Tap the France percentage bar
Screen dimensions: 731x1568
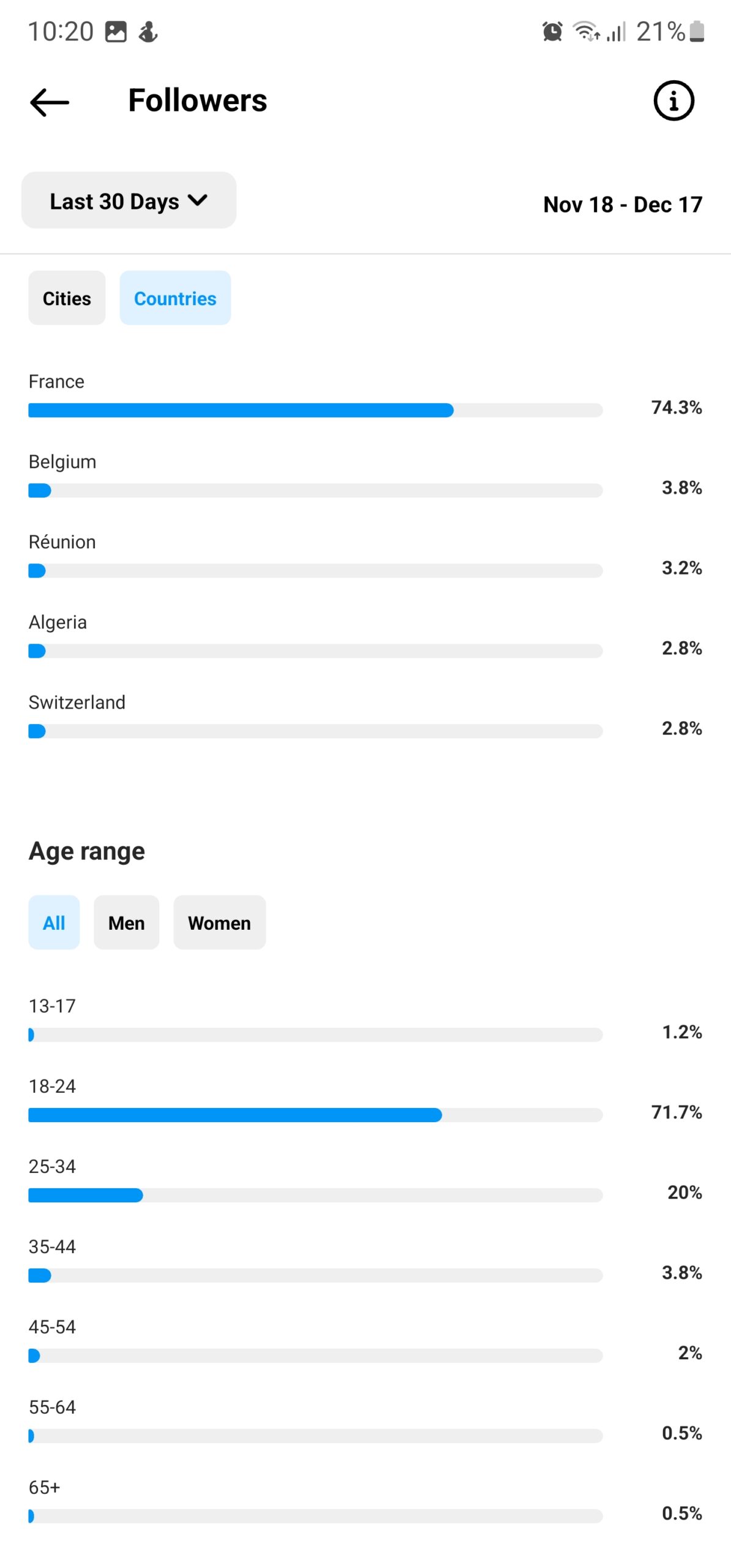[315, 410]
